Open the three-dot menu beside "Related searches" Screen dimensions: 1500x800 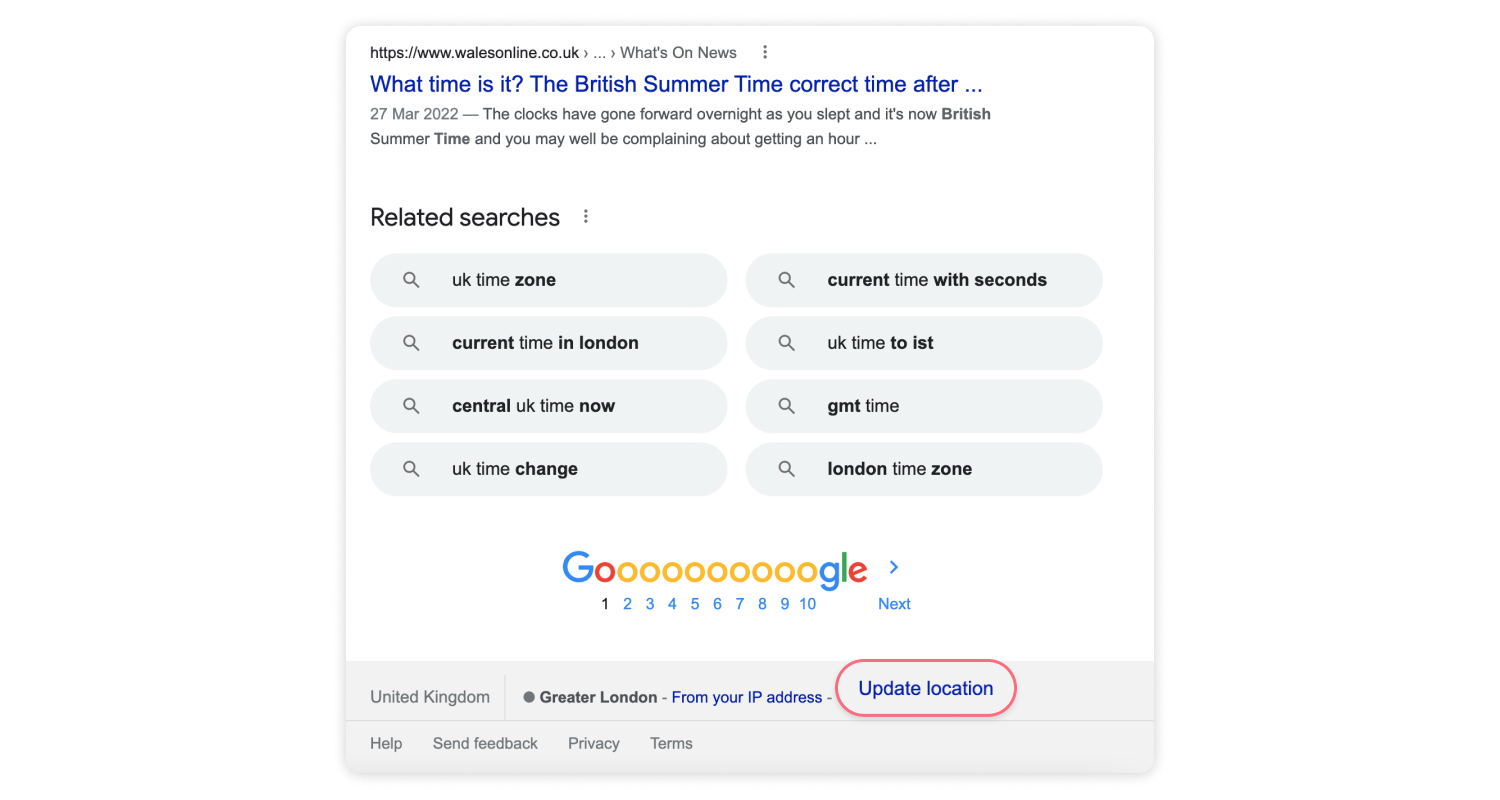(x=585, y=215)
